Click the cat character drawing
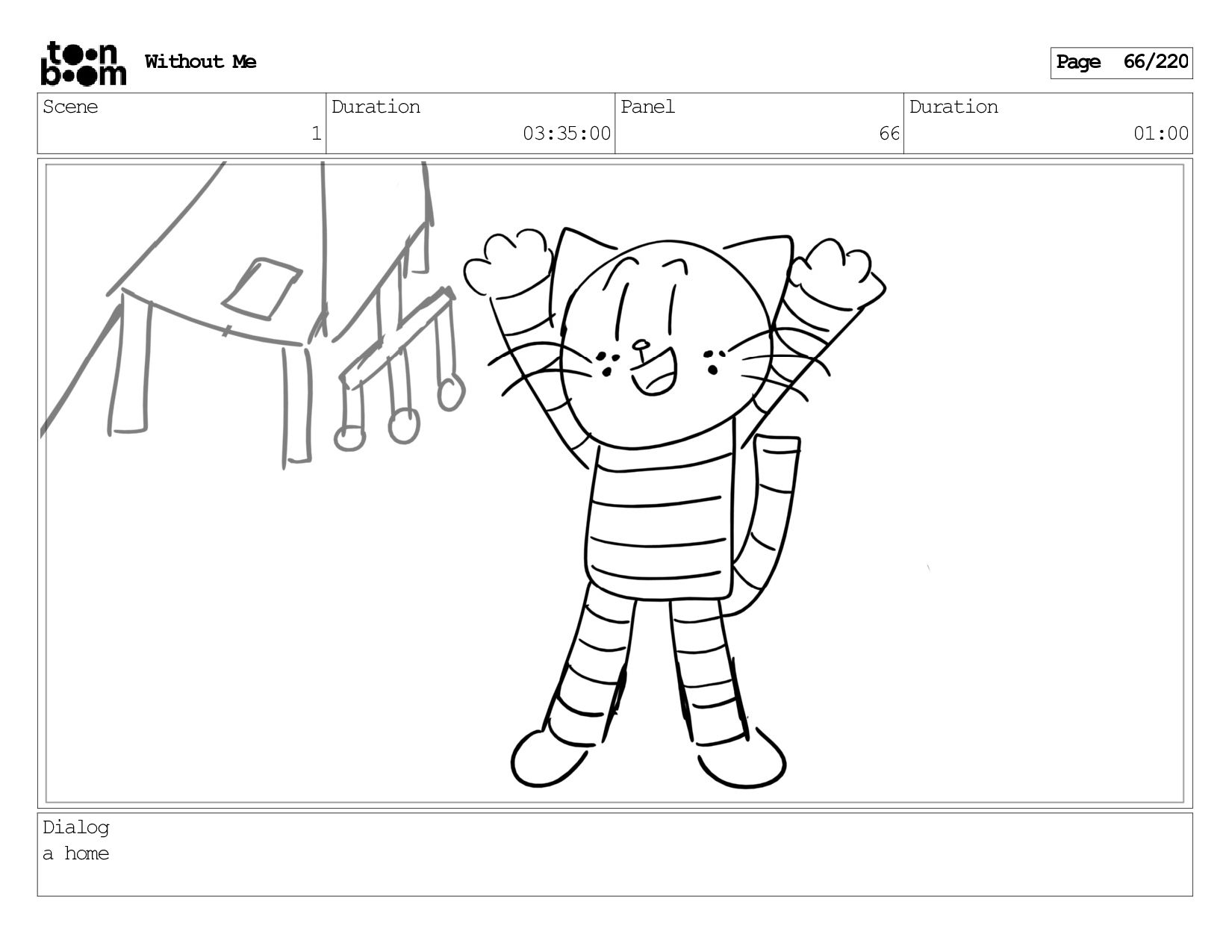The width and height of the screenshot is (1232, 952). point(675,508)
